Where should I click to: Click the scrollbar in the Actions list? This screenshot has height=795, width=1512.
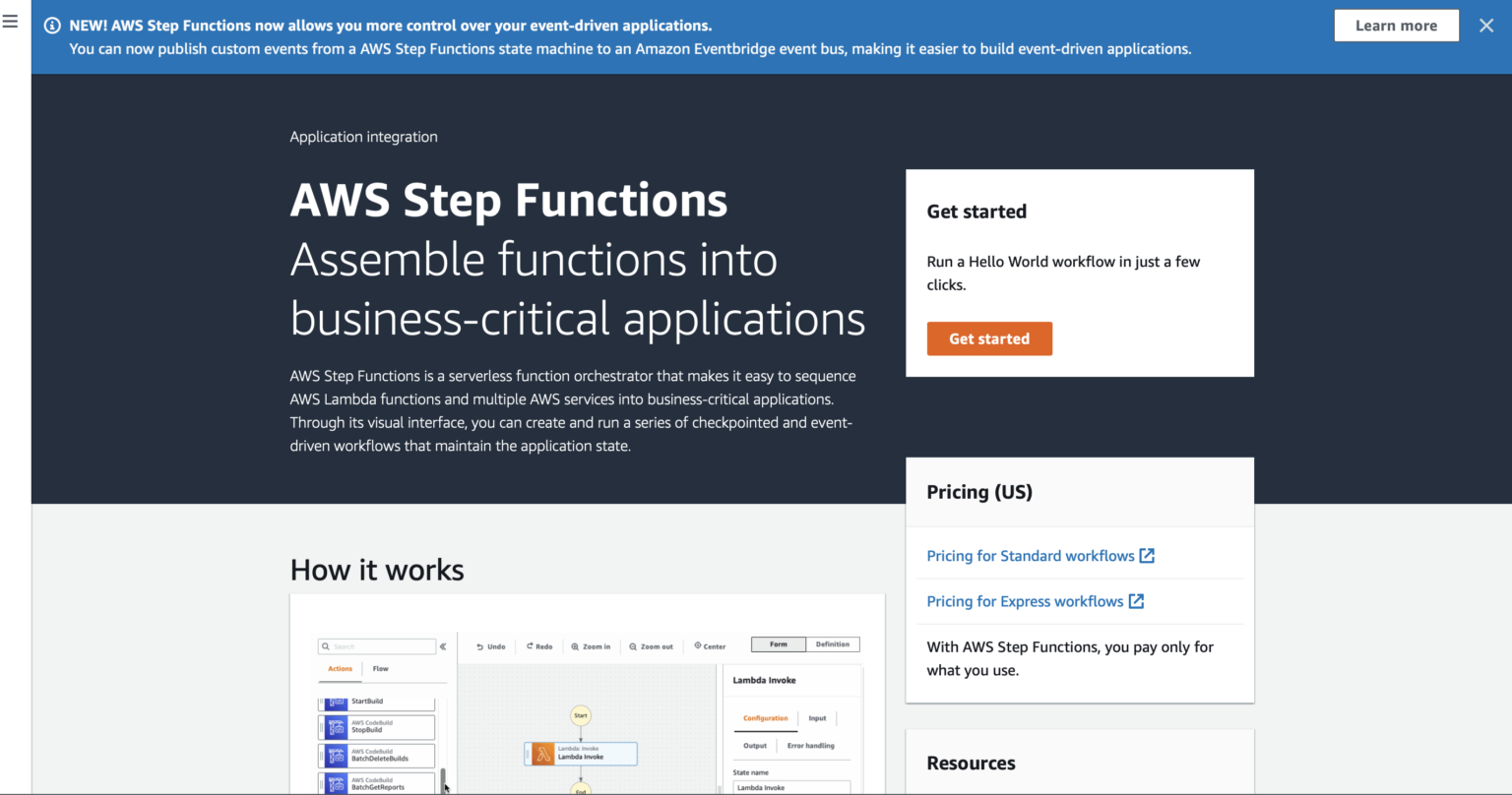pyautogui.click(x=443, y=779)
